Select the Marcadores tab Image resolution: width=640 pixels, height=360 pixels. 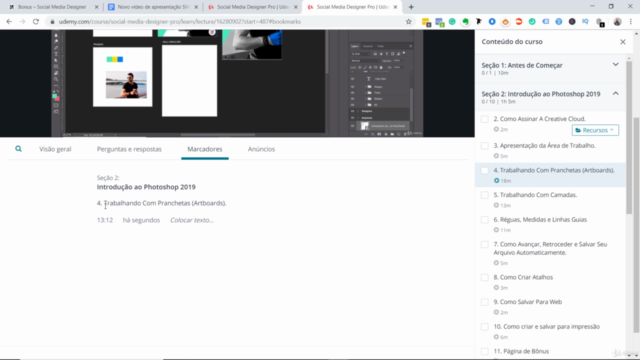(204, 149)
